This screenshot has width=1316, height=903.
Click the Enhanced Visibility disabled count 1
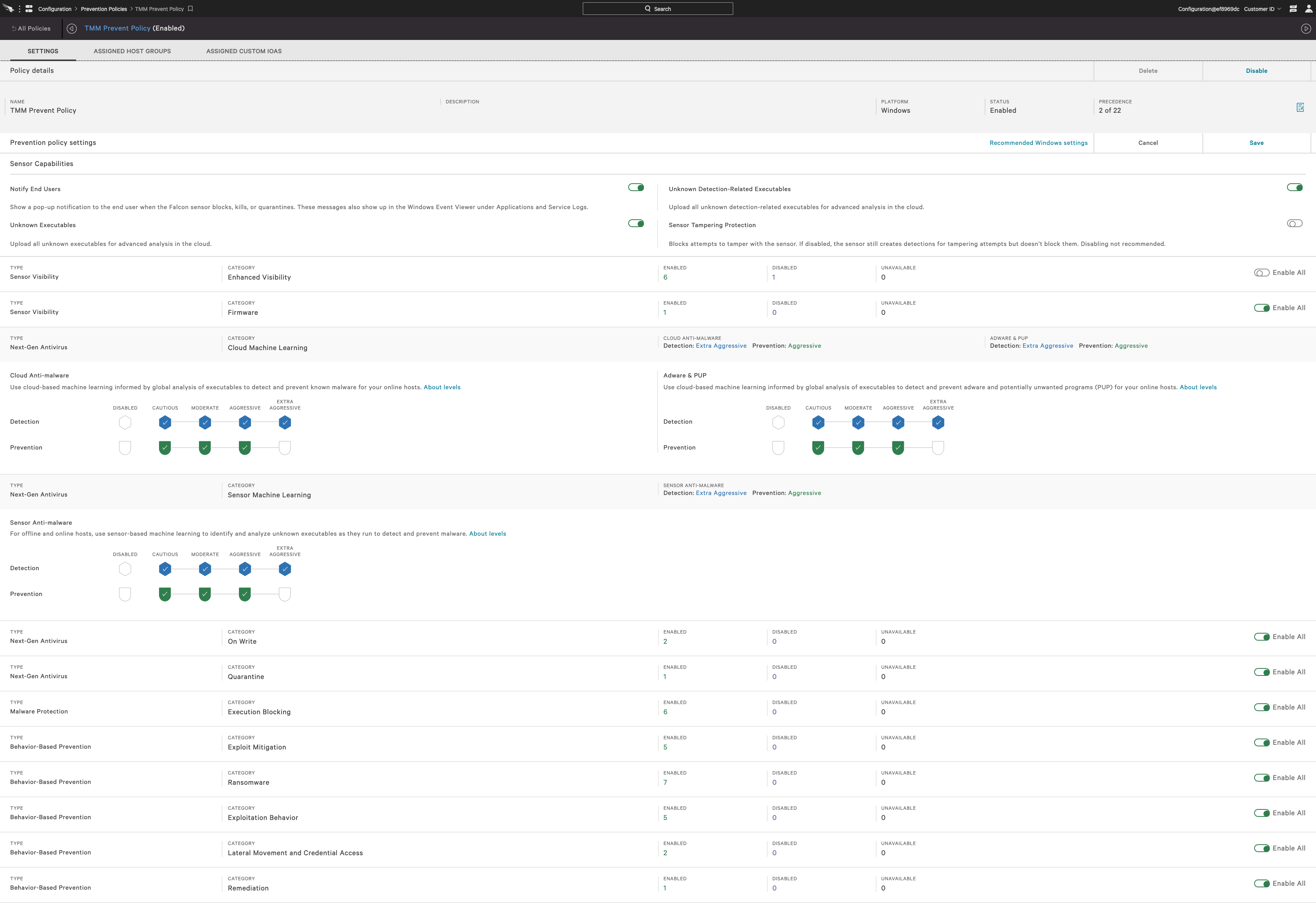[x=774, y=277]
